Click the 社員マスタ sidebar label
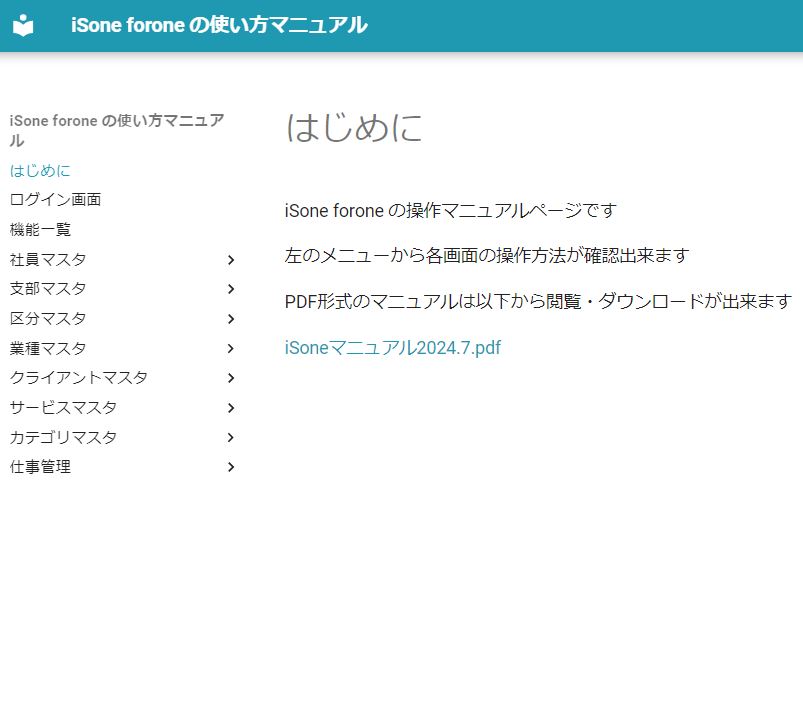The height and width of the screenshot is (722, 803). coord(48,260)
